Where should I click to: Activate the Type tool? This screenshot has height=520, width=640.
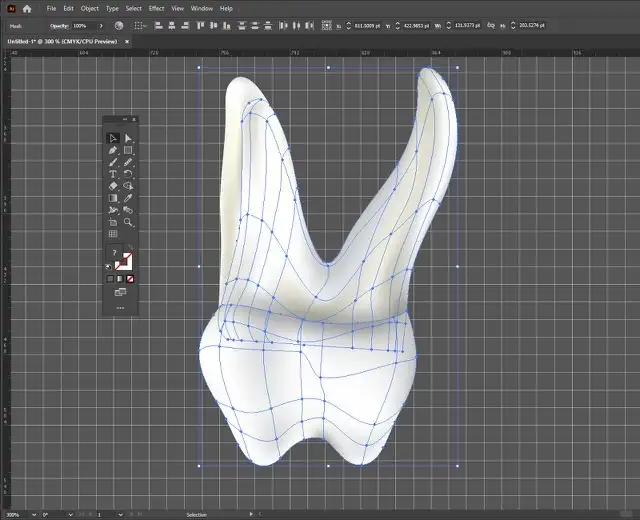(x=113, y=174)
